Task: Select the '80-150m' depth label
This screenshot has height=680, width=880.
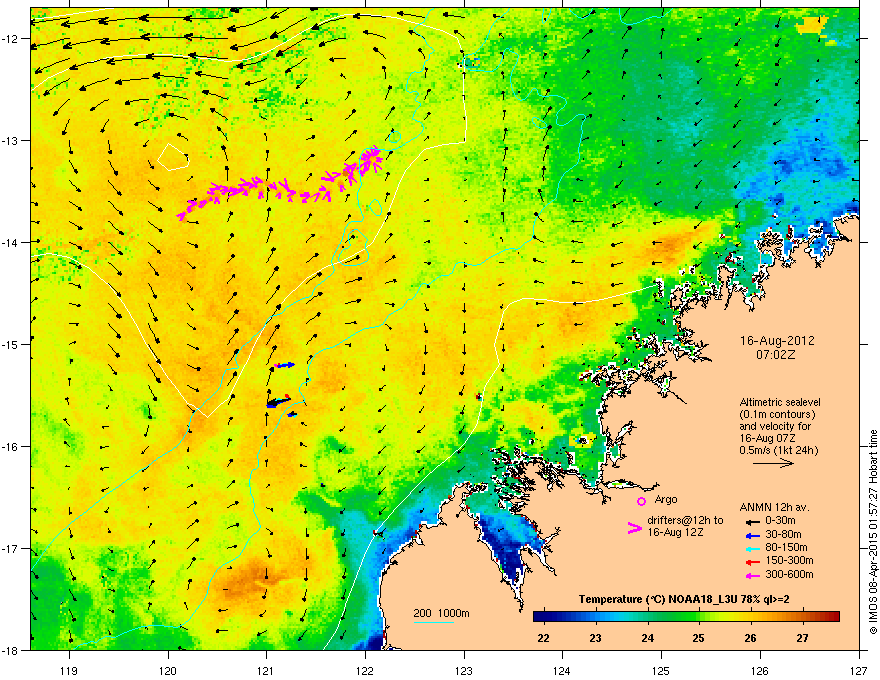Action: tap(786, 548)
